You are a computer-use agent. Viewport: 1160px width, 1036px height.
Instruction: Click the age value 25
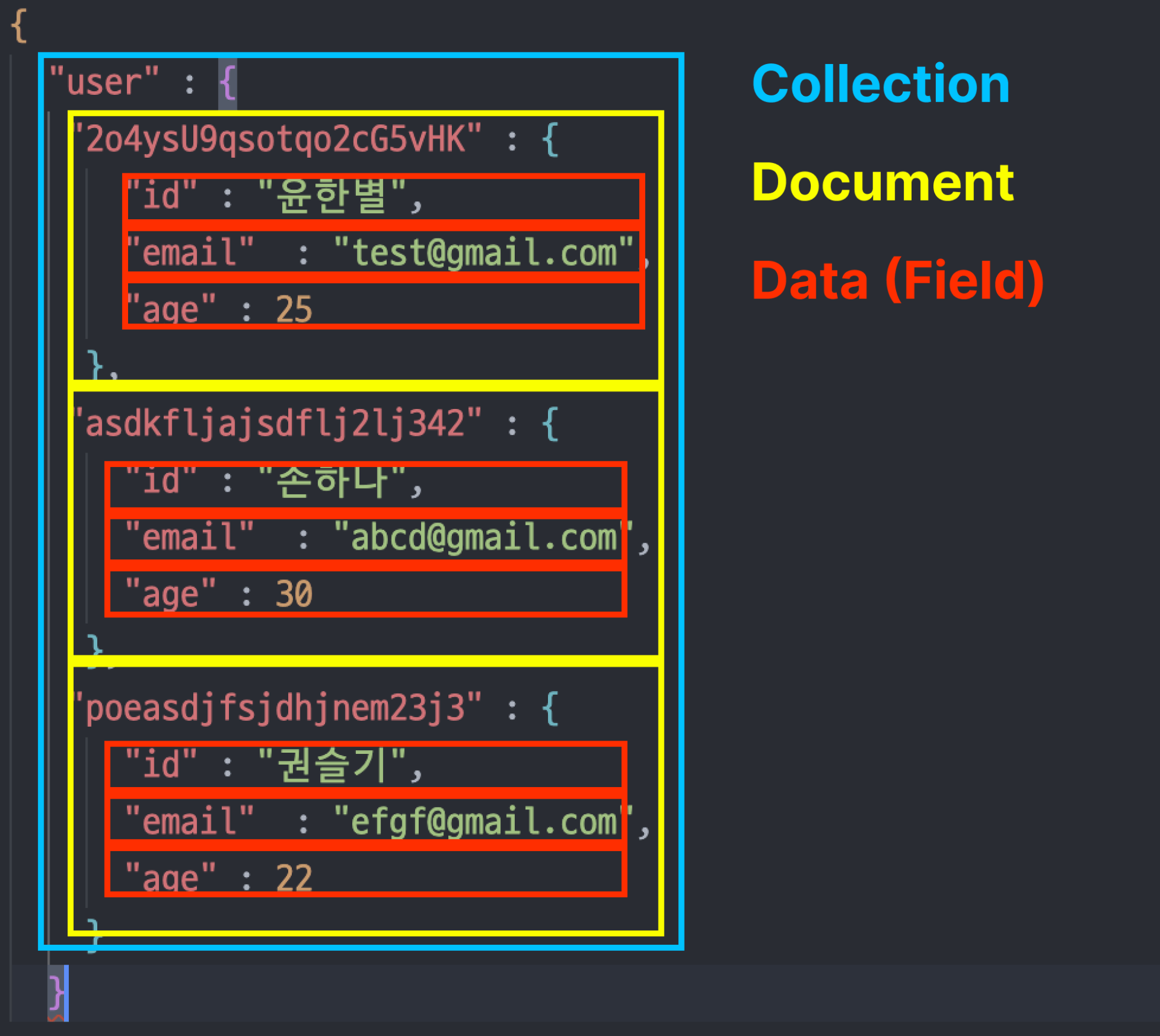(x=294, y=309)
